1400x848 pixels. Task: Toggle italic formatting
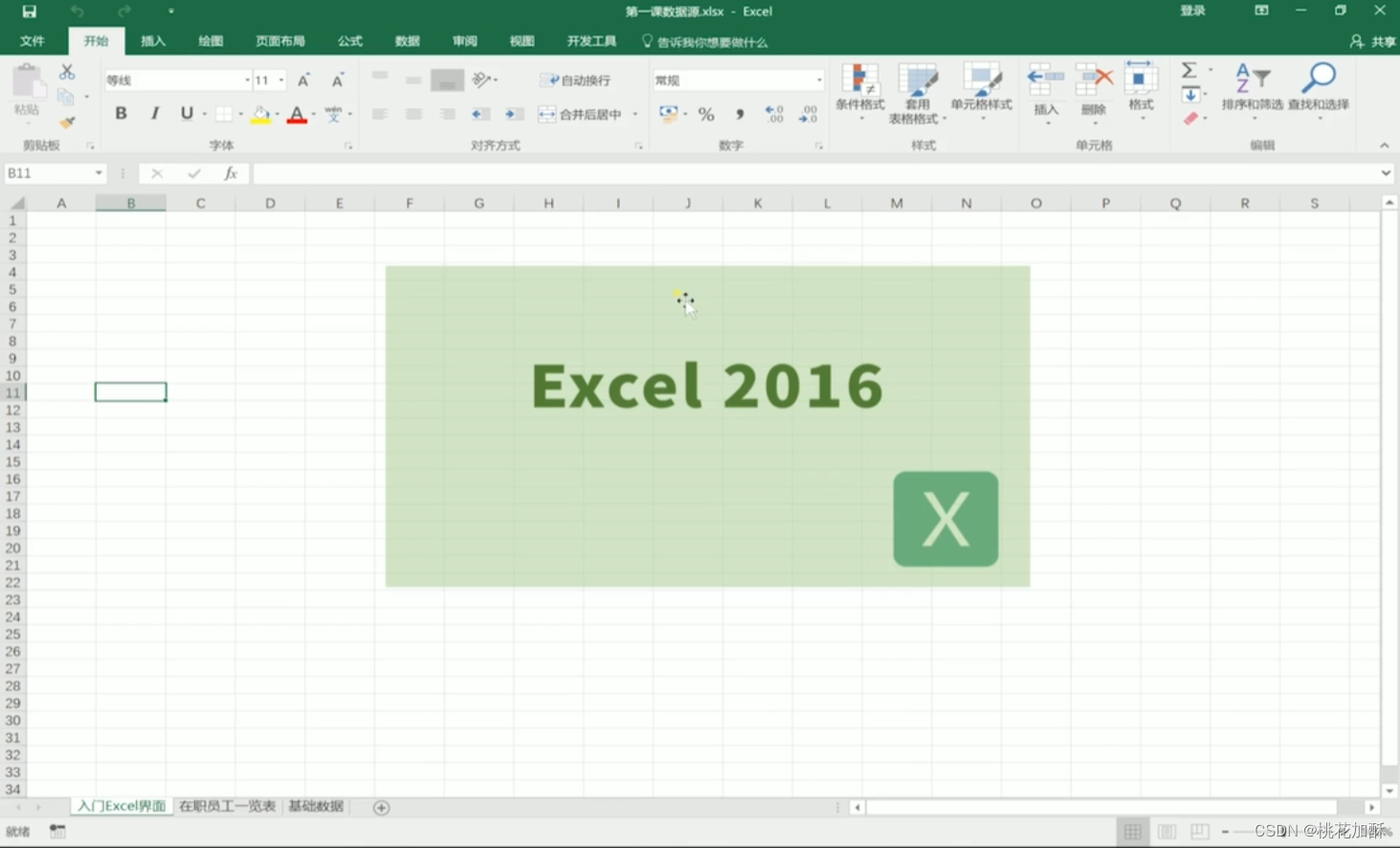coord(154,114)
